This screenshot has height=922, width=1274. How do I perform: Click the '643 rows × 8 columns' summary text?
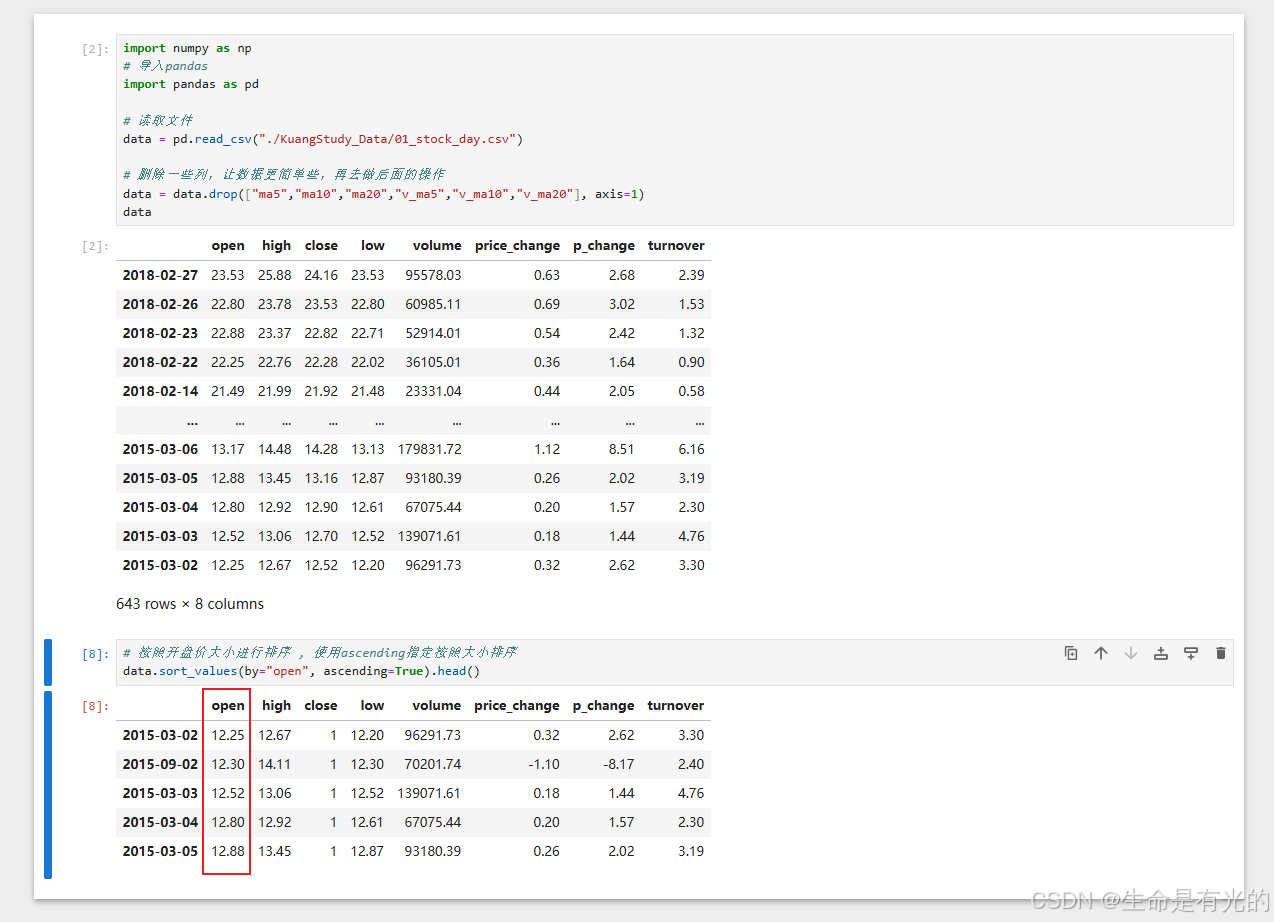coord(190,604)
